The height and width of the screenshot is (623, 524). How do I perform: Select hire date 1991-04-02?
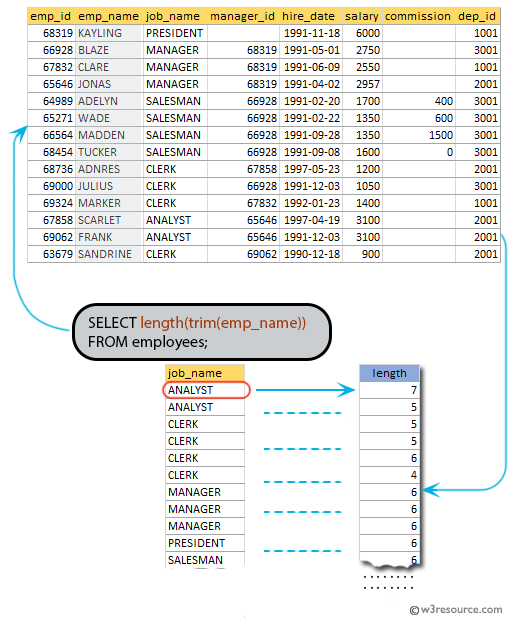pos(310,84)
